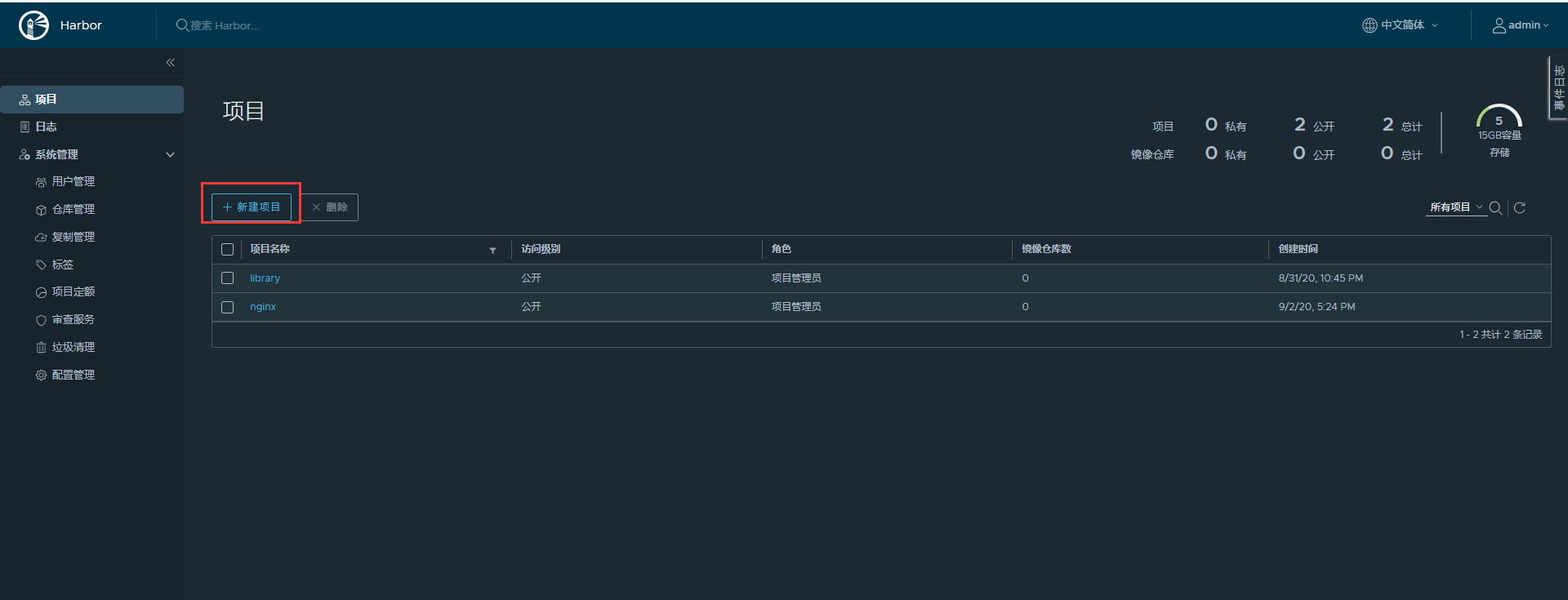This screenshot has height=600, width=1568.
Task: Click the refresh icon beside project filter
Action: click(1520, 208)
